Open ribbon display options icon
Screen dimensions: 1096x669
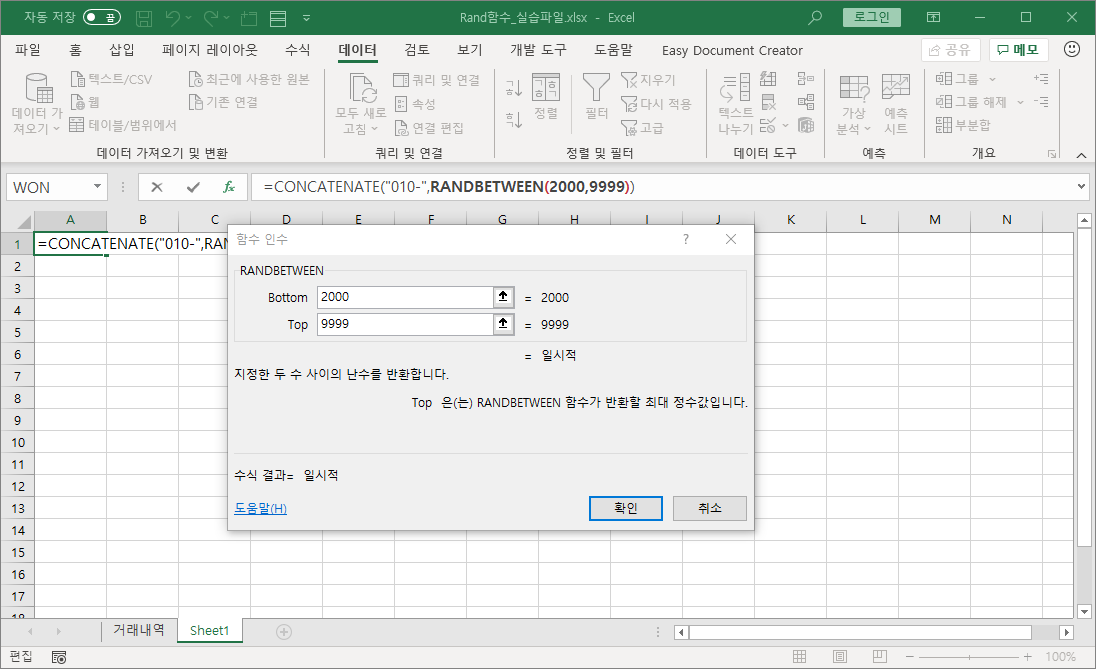pyautogui.click(x=933, y=17)
